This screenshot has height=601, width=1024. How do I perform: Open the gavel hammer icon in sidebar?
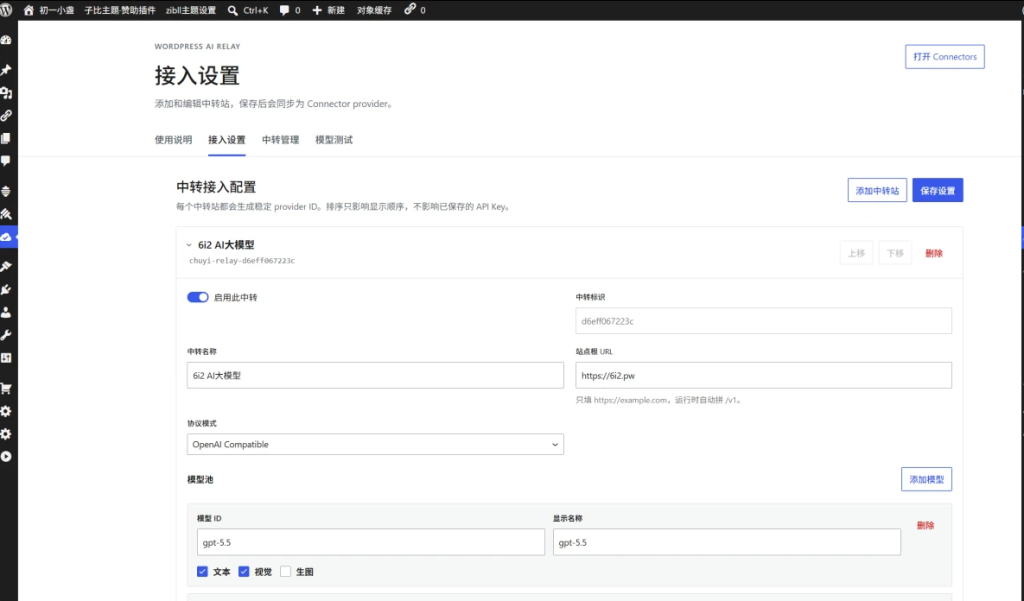[6, 214]
